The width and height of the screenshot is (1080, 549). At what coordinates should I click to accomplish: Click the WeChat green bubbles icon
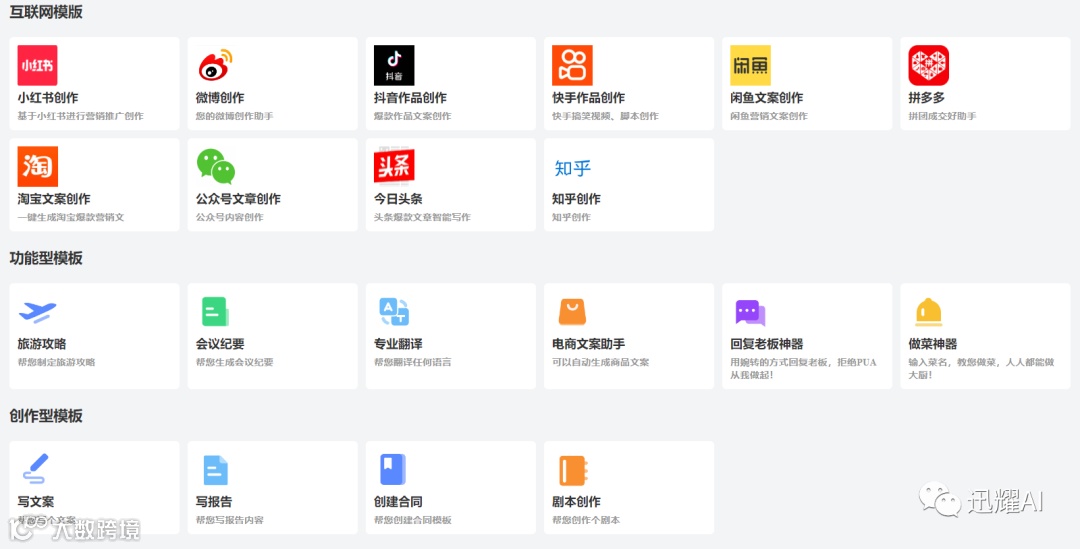click(216, 167)
